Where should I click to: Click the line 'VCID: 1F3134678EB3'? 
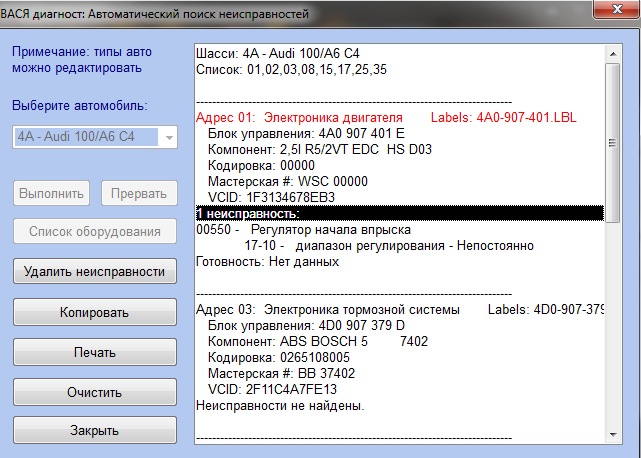pyautogui.click(x=271, y=198)
